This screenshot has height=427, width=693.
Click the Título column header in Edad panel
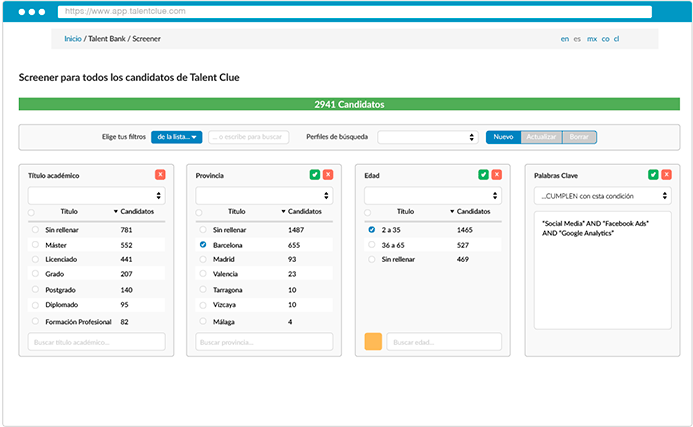(405, 211)
